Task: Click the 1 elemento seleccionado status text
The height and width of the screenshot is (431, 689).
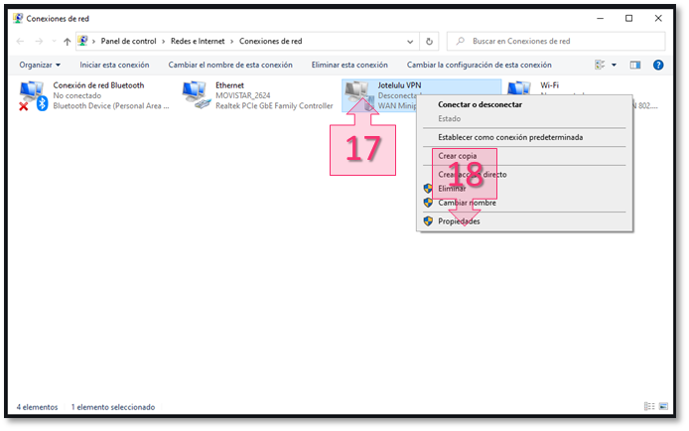Action: (x=113, y=407)
